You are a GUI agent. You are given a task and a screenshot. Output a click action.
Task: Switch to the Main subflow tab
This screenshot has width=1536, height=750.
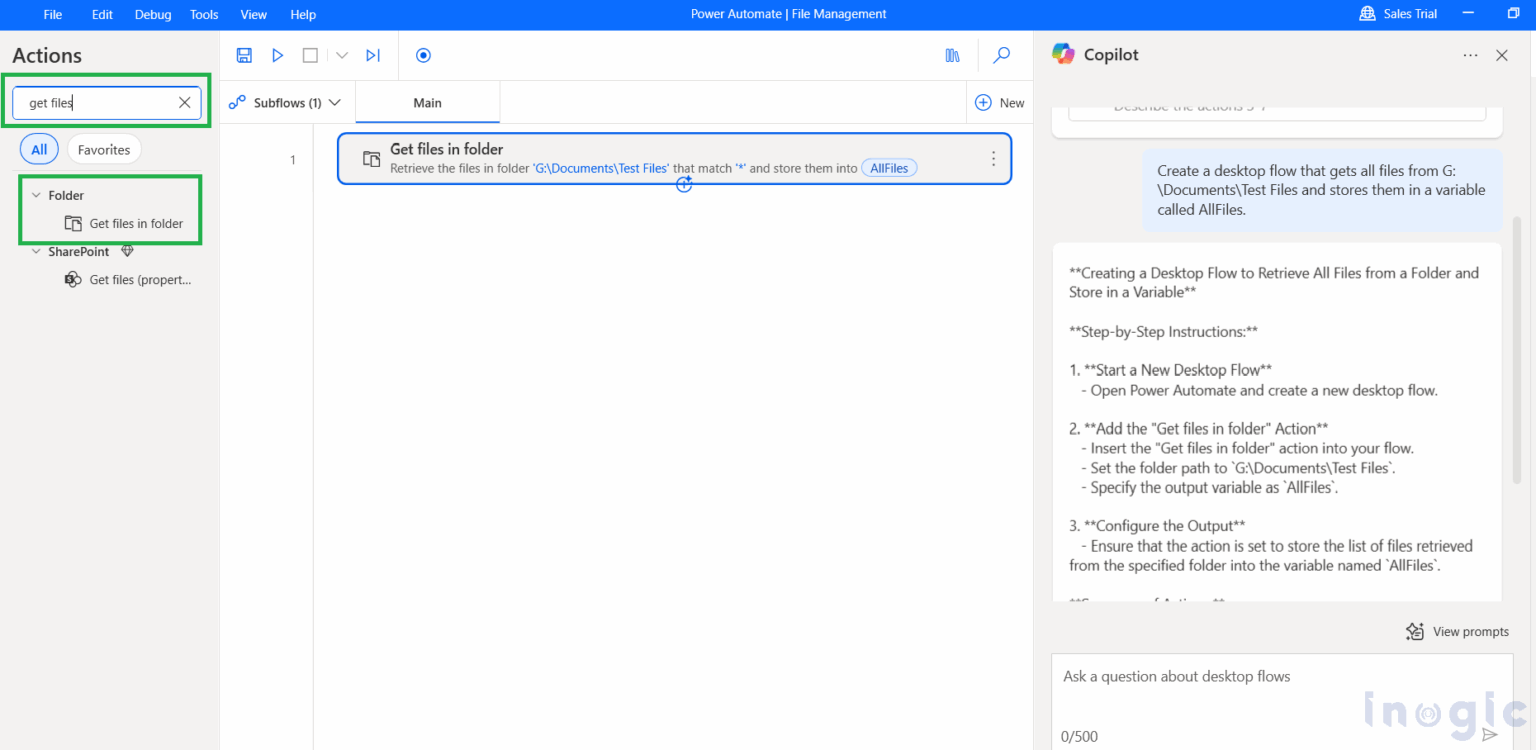pyautogui.click(x=427, y=103)
